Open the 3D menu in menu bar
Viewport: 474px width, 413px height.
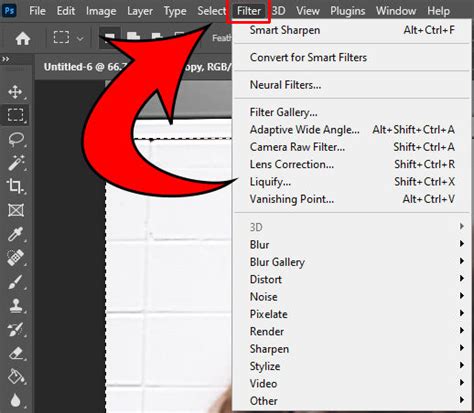[278, 11]
